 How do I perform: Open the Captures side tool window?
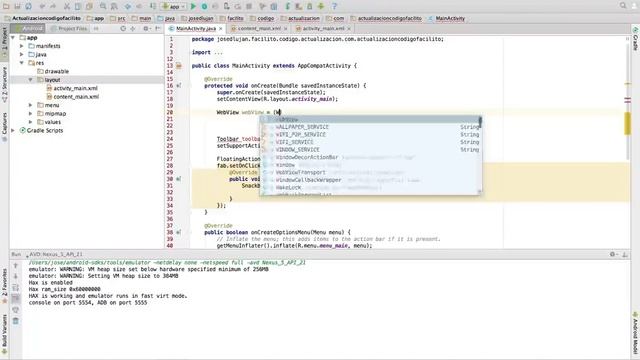(4, 127)
